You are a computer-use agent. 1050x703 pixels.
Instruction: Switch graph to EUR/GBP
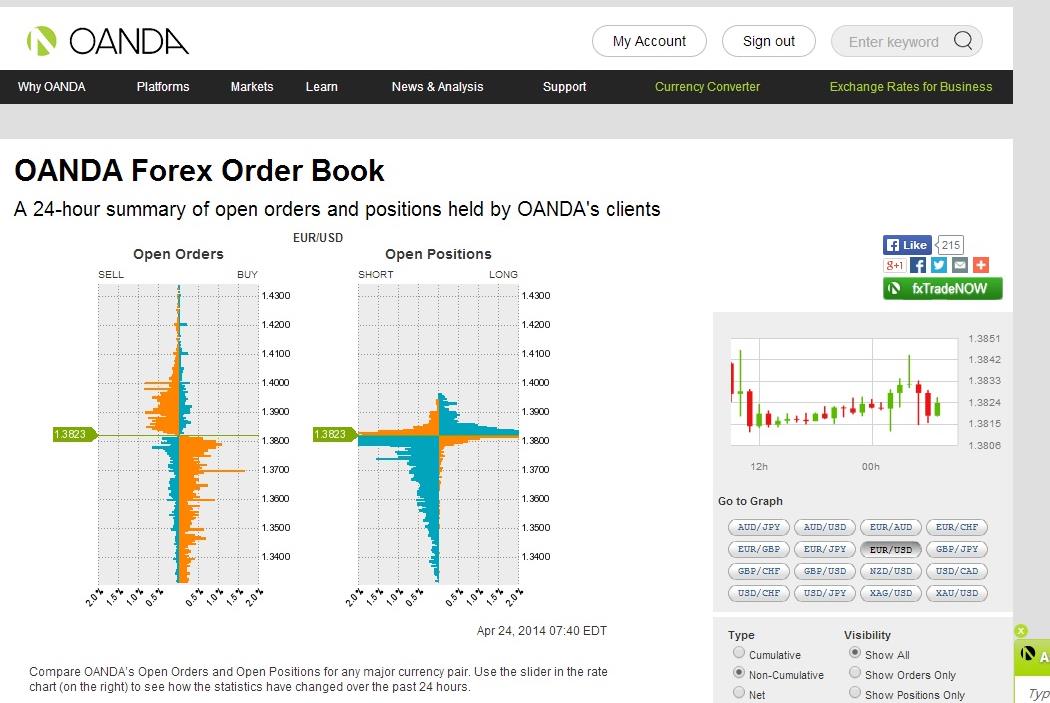759,550
